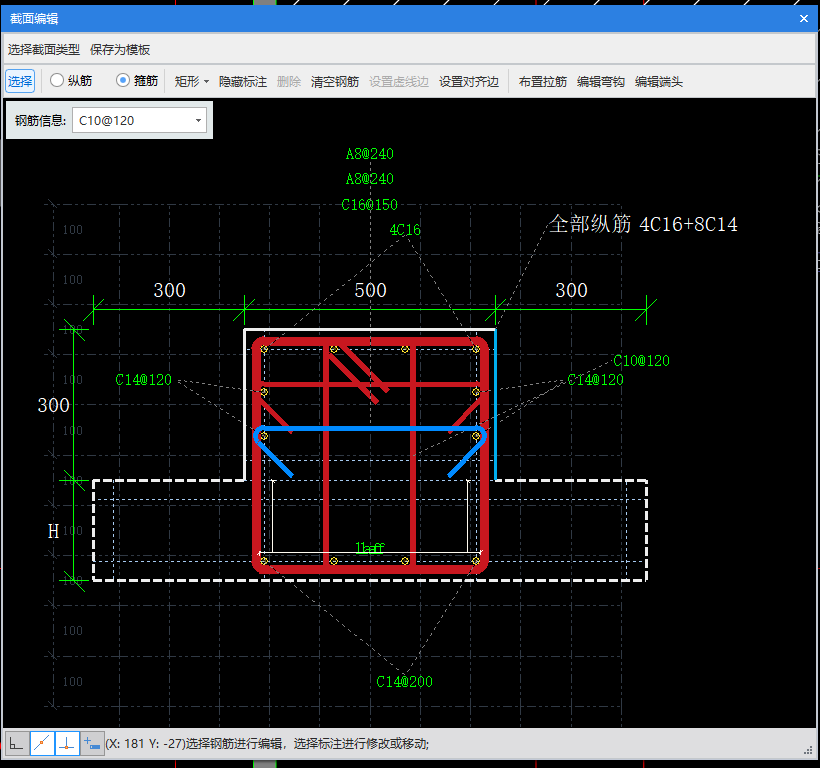The height and width of the screenshot is (768, 820).
Task: Toggle the orthogonal mode icon
Action: tap(17, 743)
